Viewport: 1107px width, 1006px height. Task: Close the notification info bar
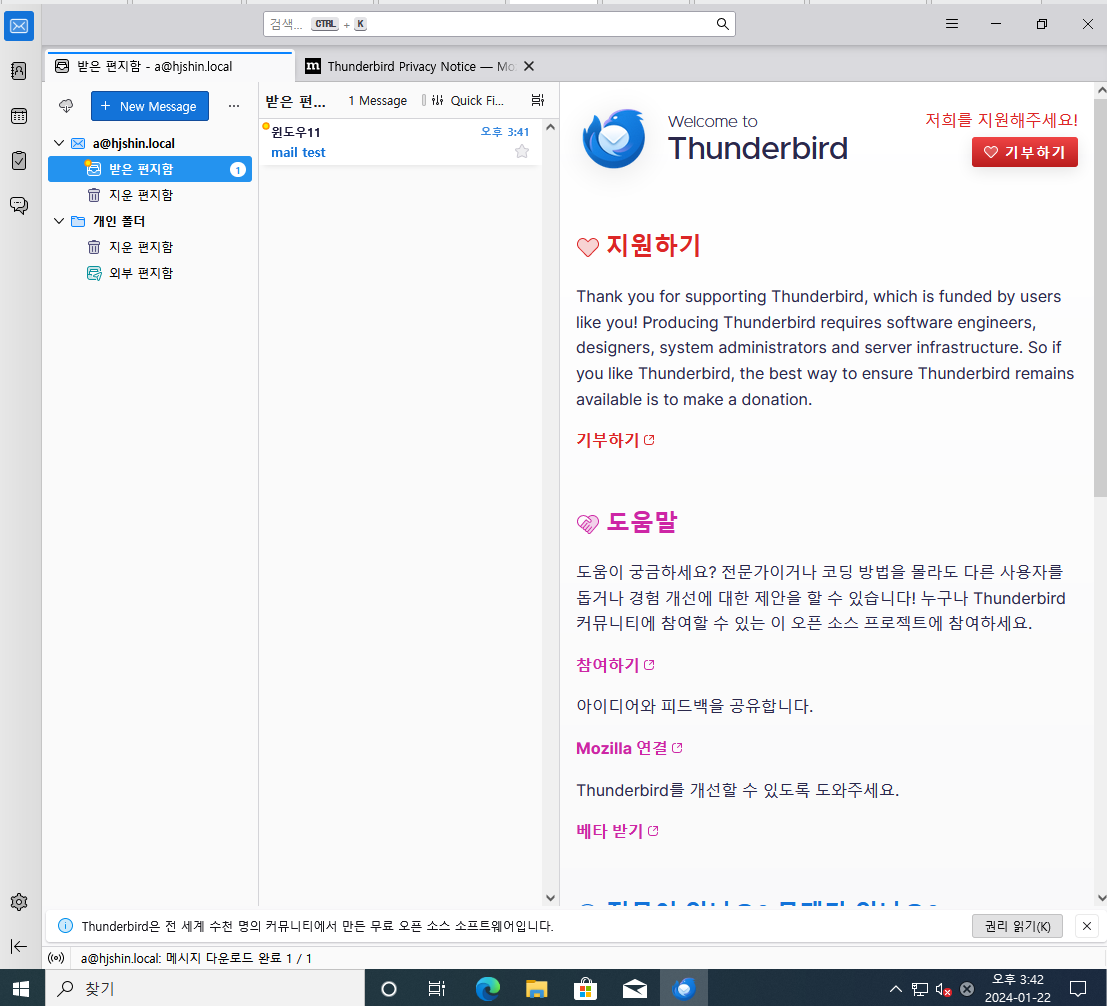pyautogui.click(x=1087, y=926)
